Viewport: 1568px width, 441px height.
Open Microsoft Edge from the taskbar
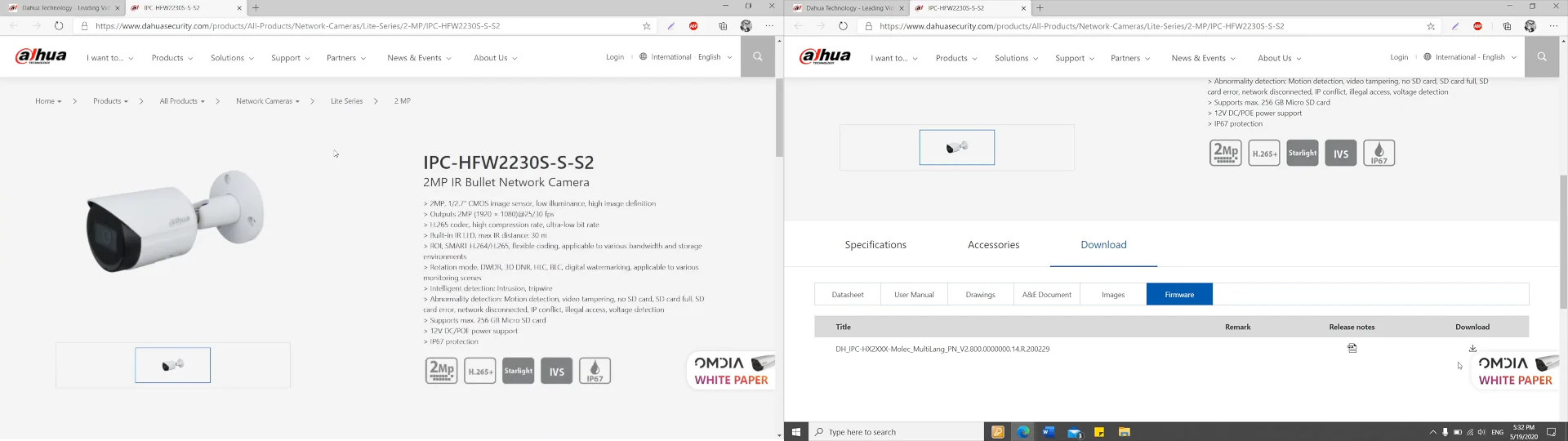point(1023,432)
